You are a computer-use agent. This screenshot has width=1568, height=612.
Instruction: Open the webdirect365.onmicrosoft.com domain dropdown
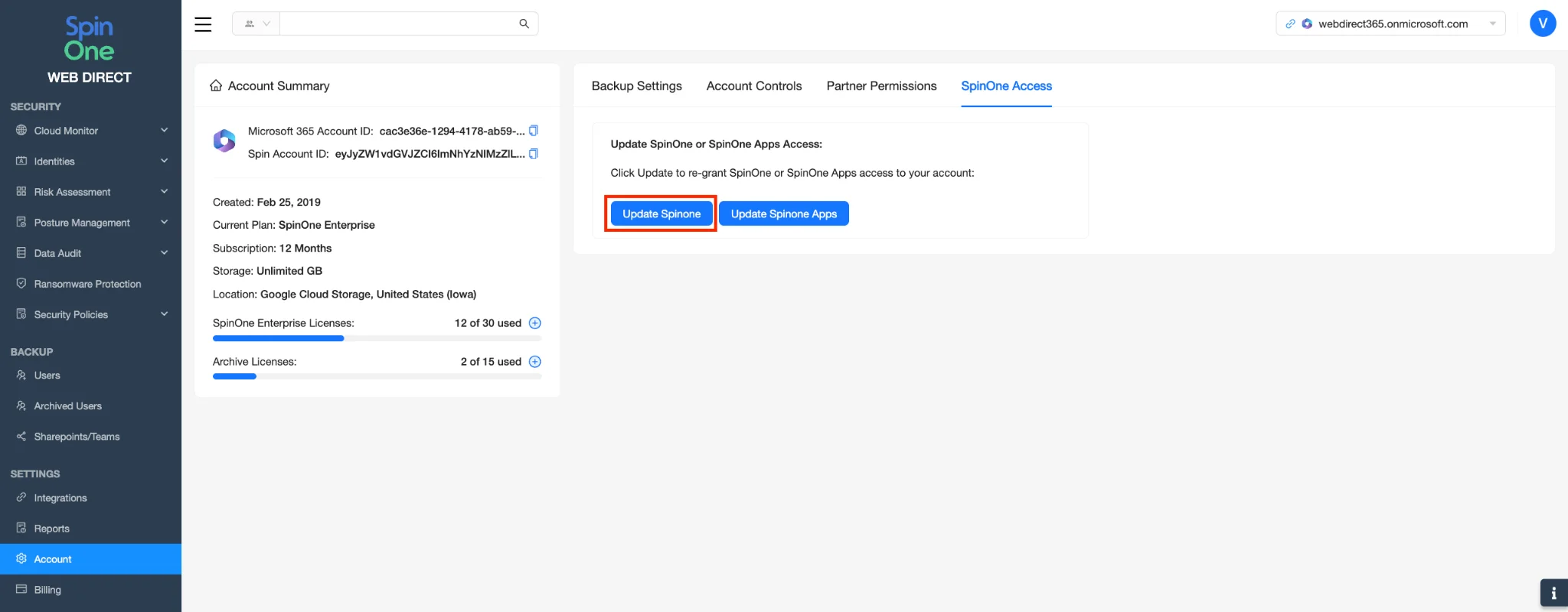(1390, 24)
